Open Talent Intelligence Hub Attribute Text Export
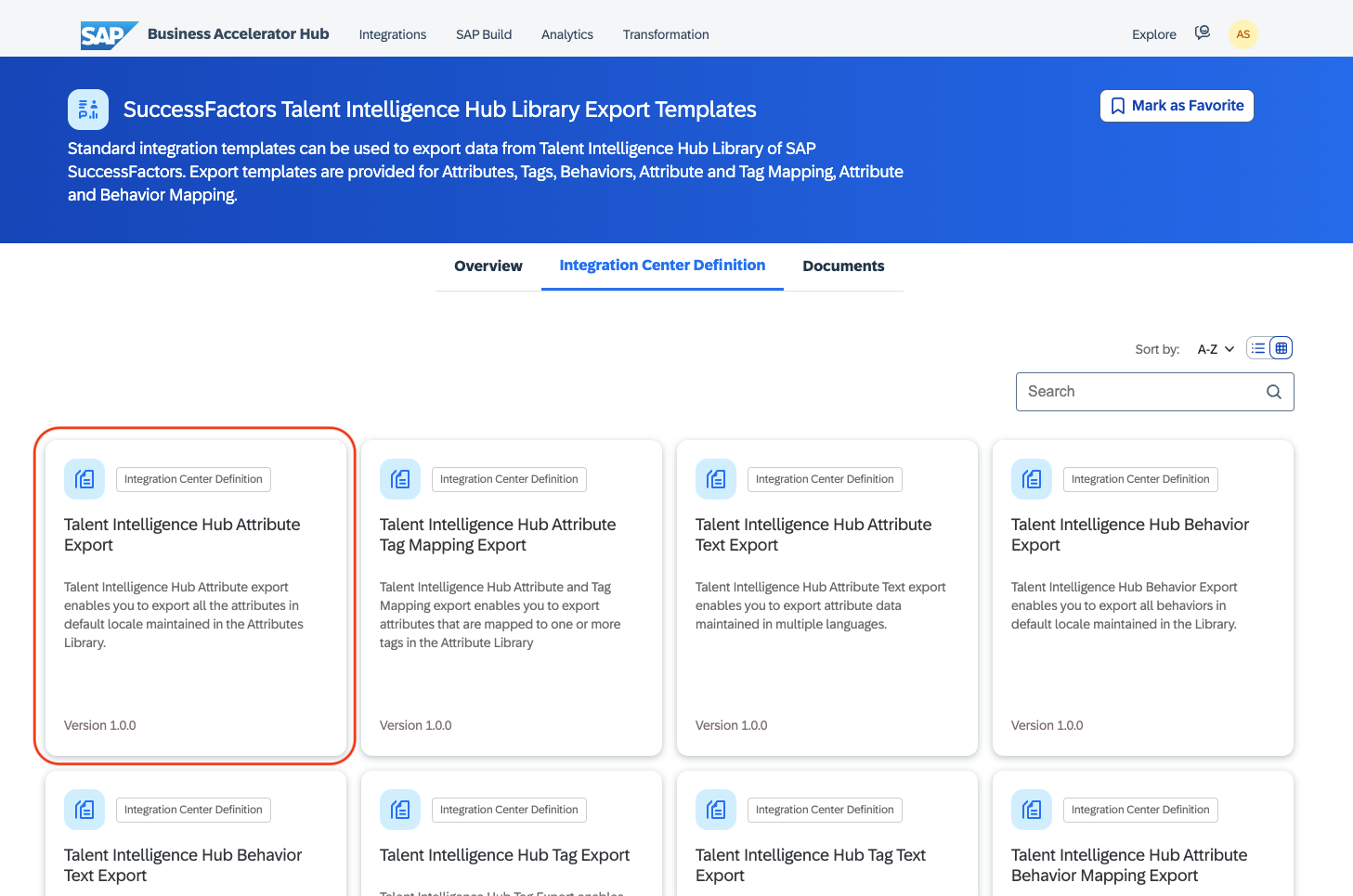Viewport: 1353px width, 896px height. coord(813,535)
